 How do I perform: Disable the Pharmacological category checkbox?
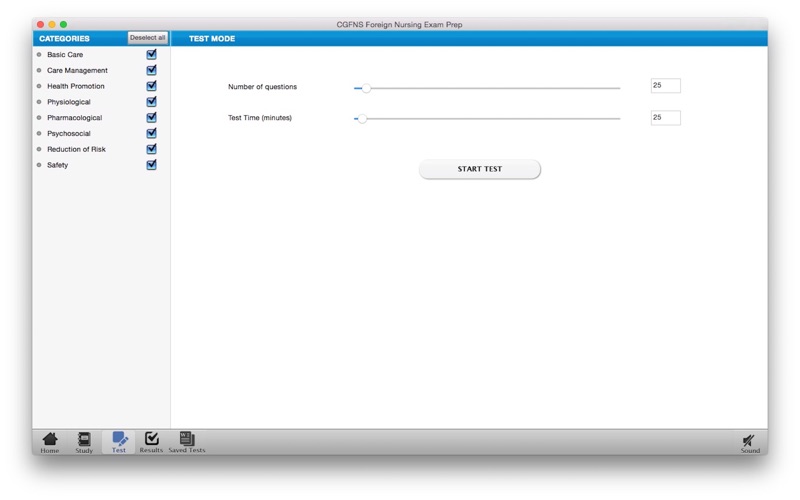click(x=152, y=117)
